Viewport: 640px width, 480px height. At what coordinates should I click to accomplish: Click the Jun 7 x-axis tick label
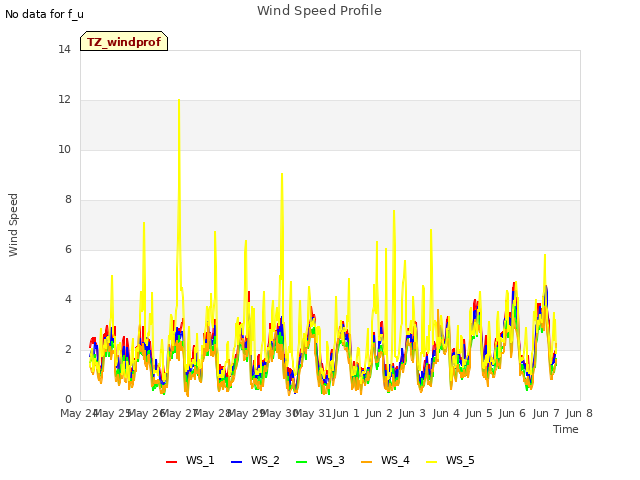coord(546,413)
